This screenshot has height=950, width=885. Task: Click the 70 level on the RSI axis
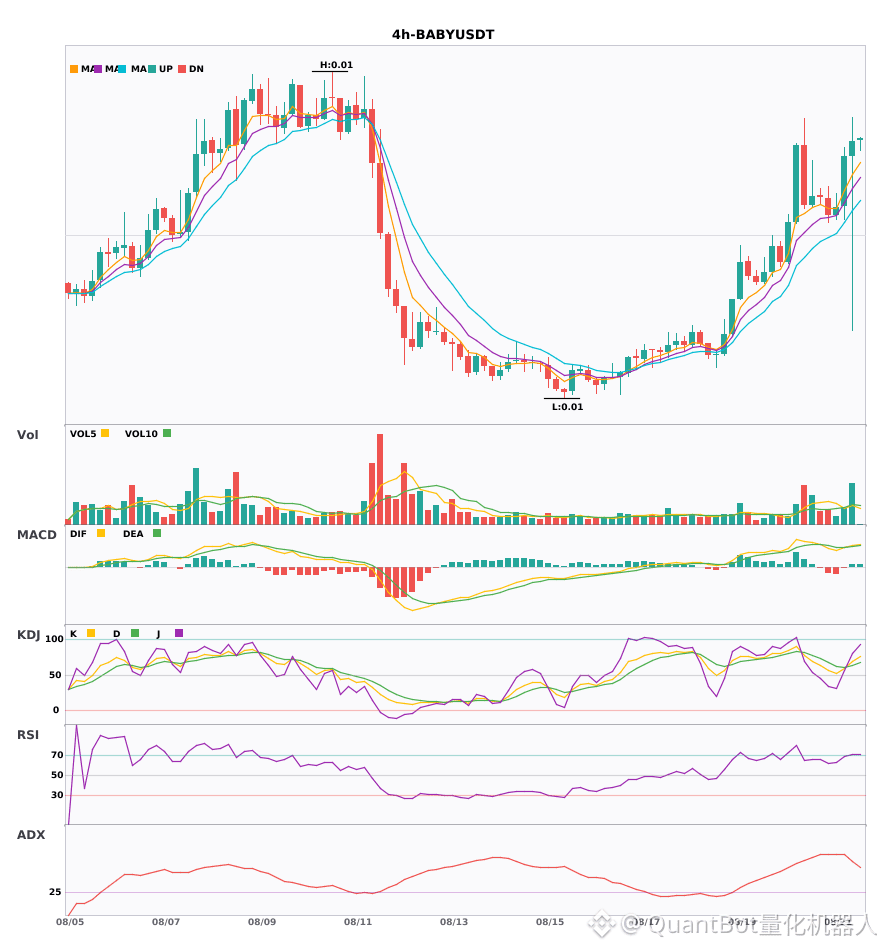57,755
